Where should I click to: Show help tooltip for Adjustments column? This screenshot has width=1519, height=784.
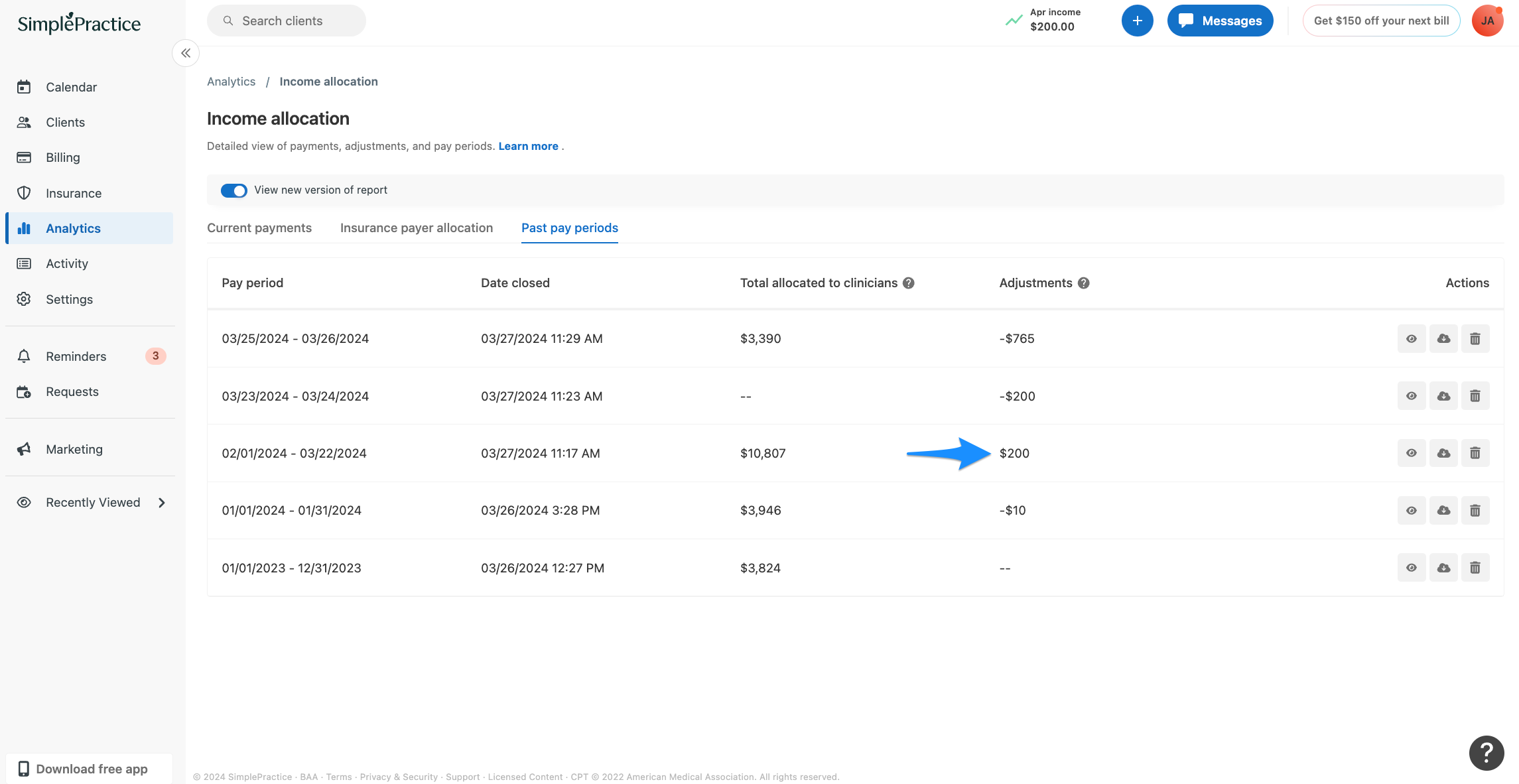click(1083, 283)
